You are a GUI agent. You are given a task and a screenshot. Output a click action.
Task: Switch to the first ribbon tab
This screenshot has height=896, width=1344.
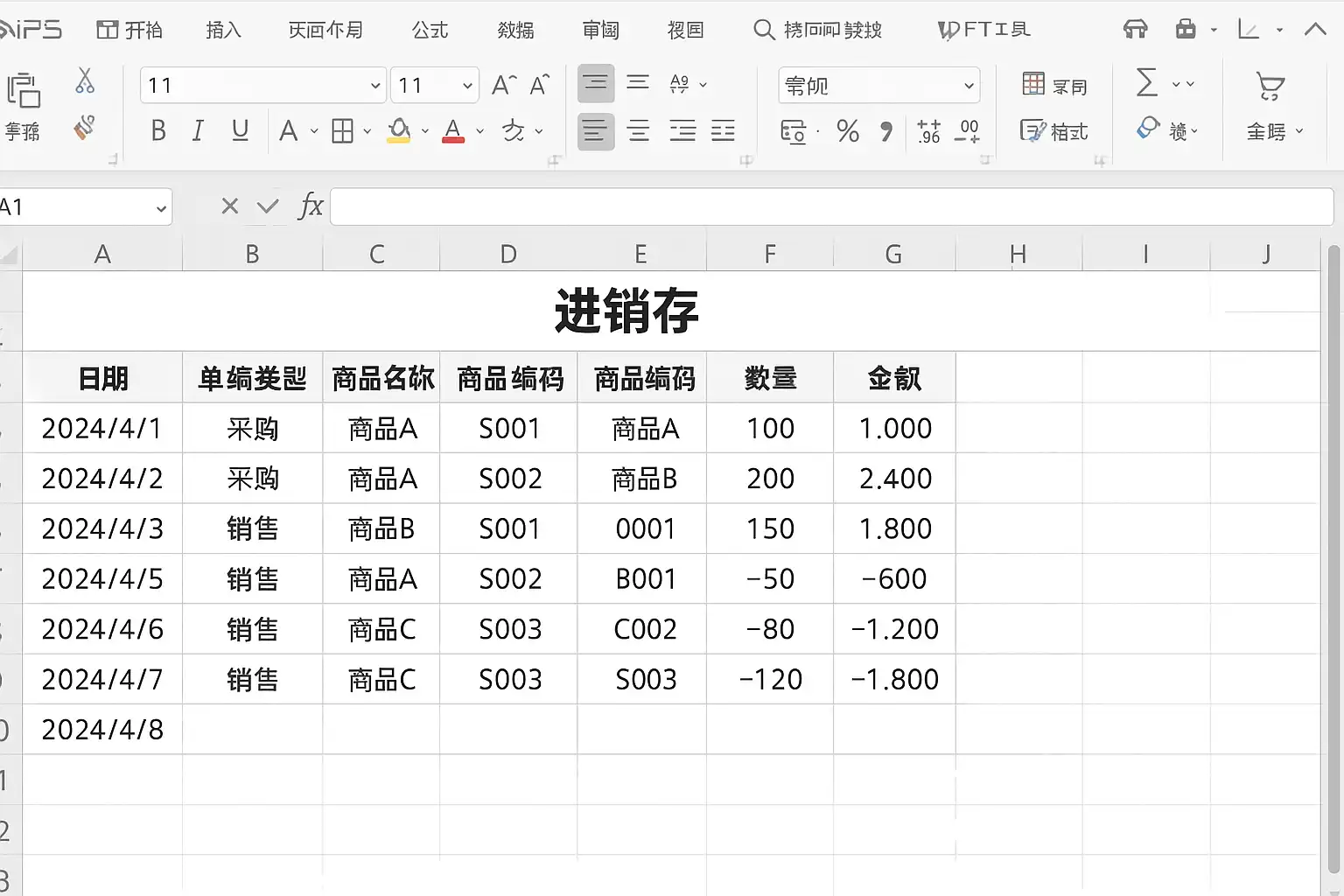[x=129, y=31]
